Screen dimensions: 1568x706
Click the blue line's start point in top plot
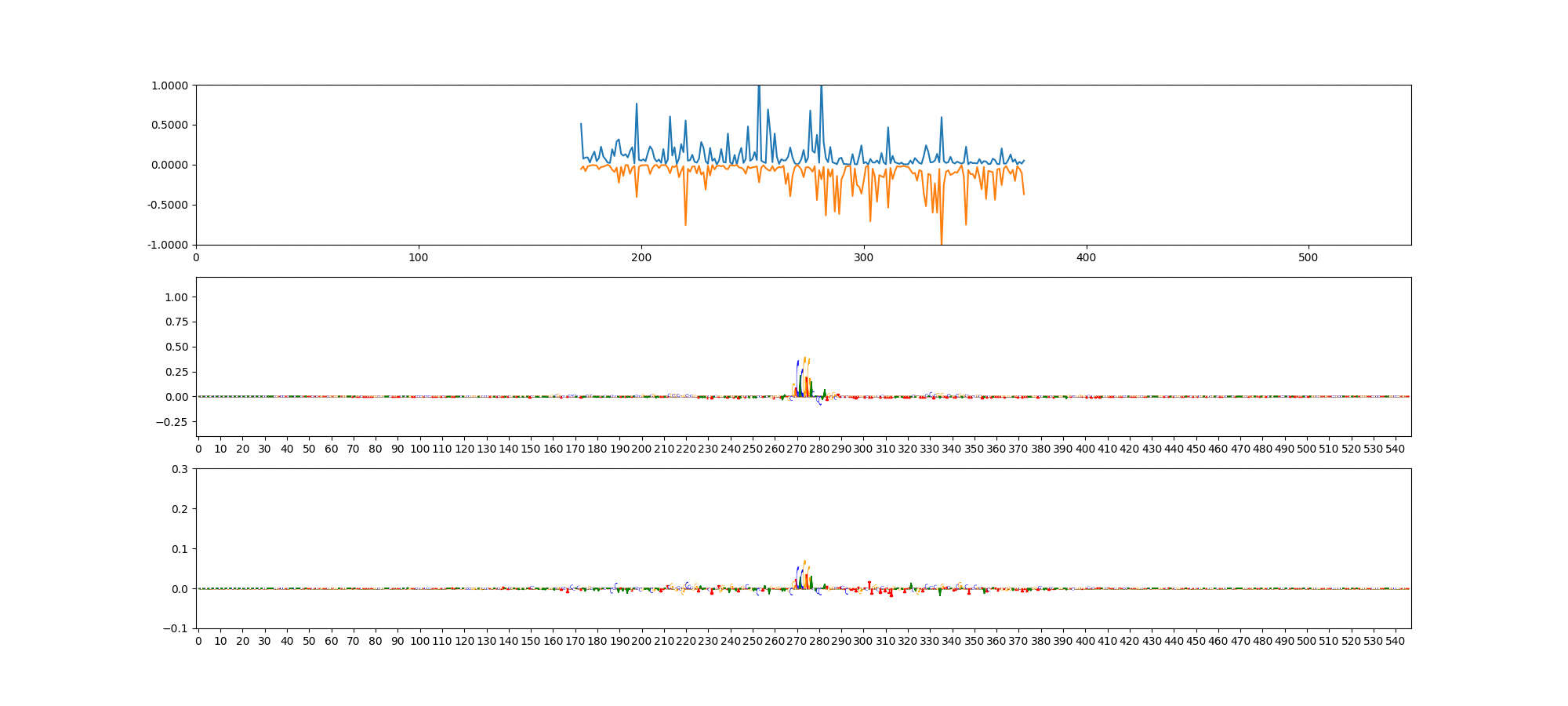coord(581,124)
